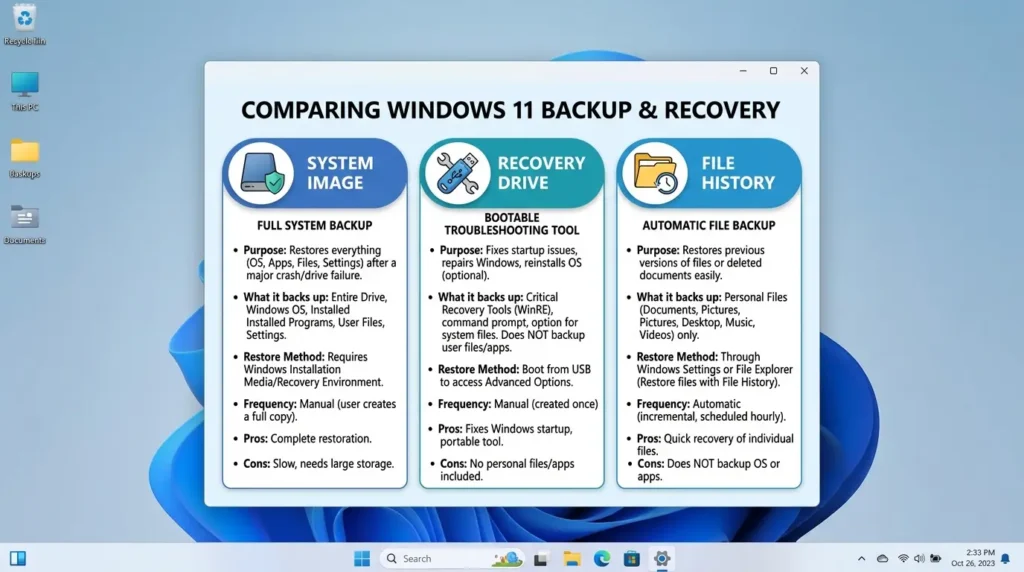1024x572 pixels.
Task: Click the System Image drive shield icon
Action: (x=262, y=173)
